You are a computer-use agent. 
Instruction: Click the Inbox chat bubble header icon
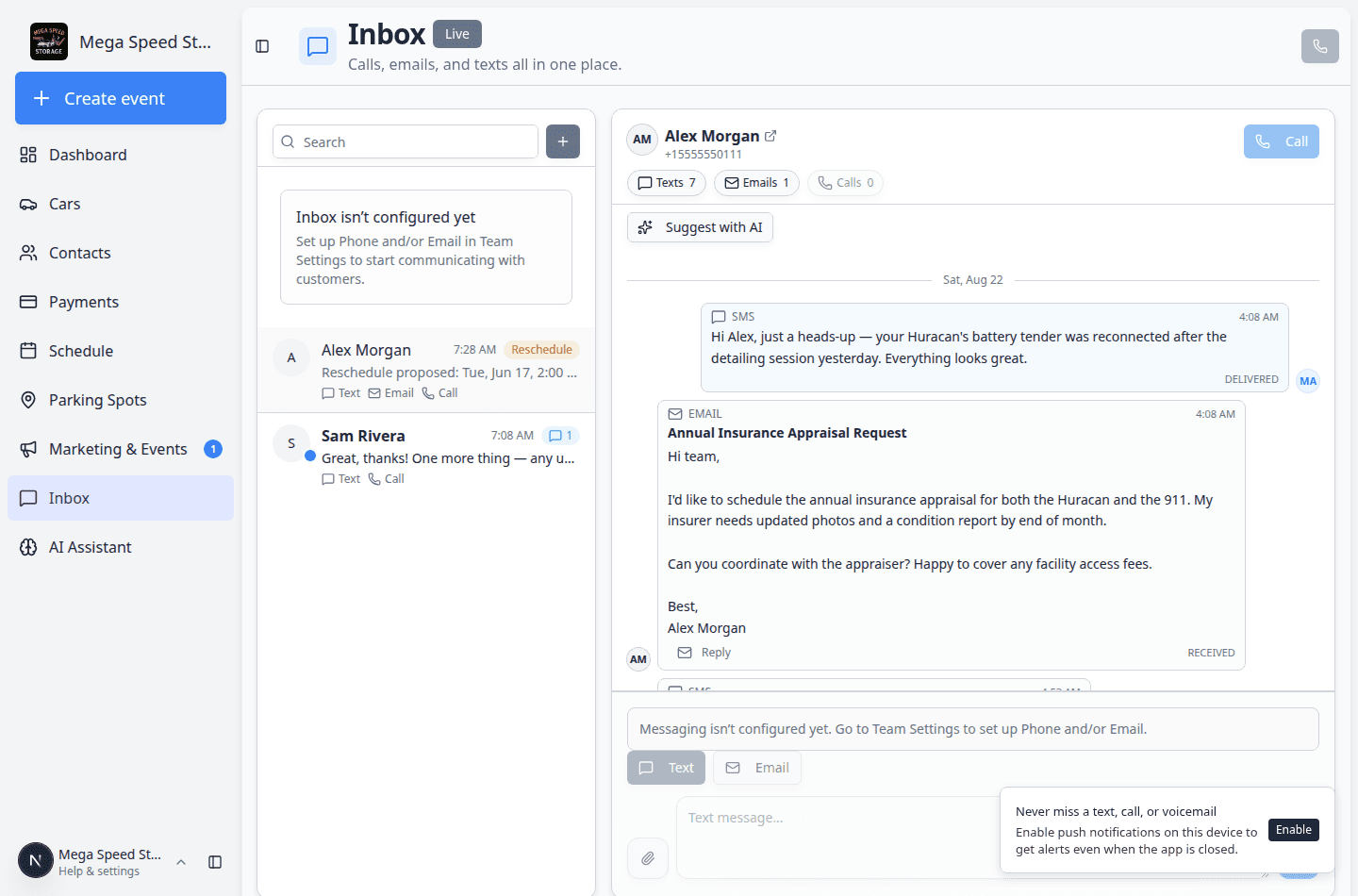pyautogui.click(x=318, y=46)
